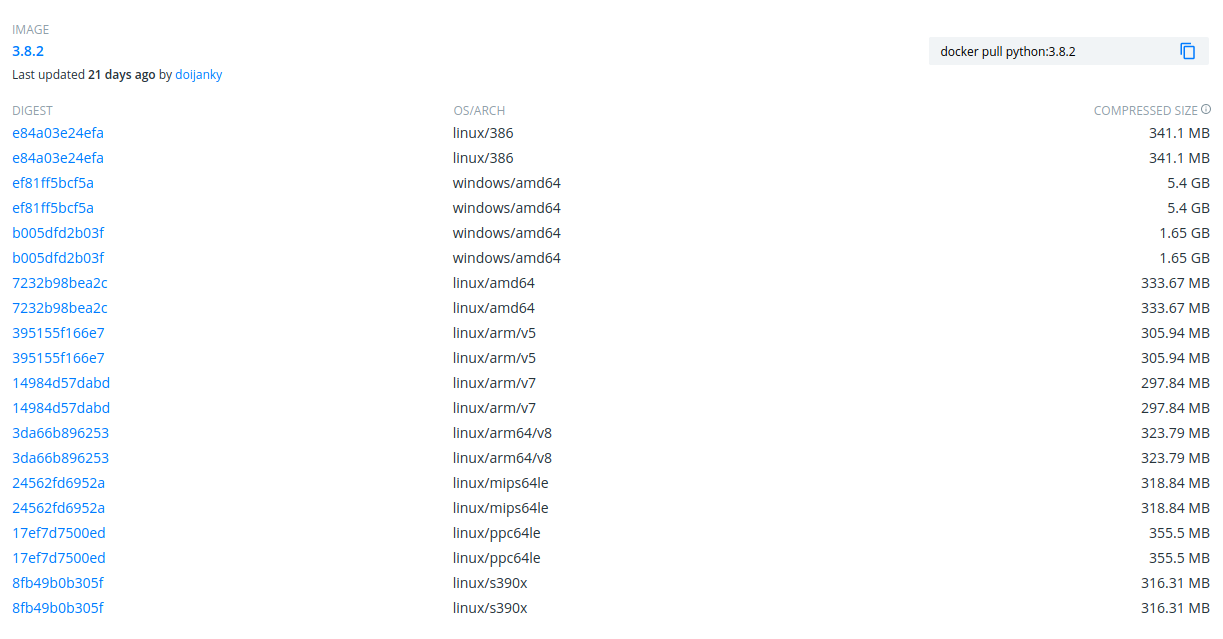
Task: Open first 3da66b896253 digest sized 323.79 MB
Action: click(61, 433)
